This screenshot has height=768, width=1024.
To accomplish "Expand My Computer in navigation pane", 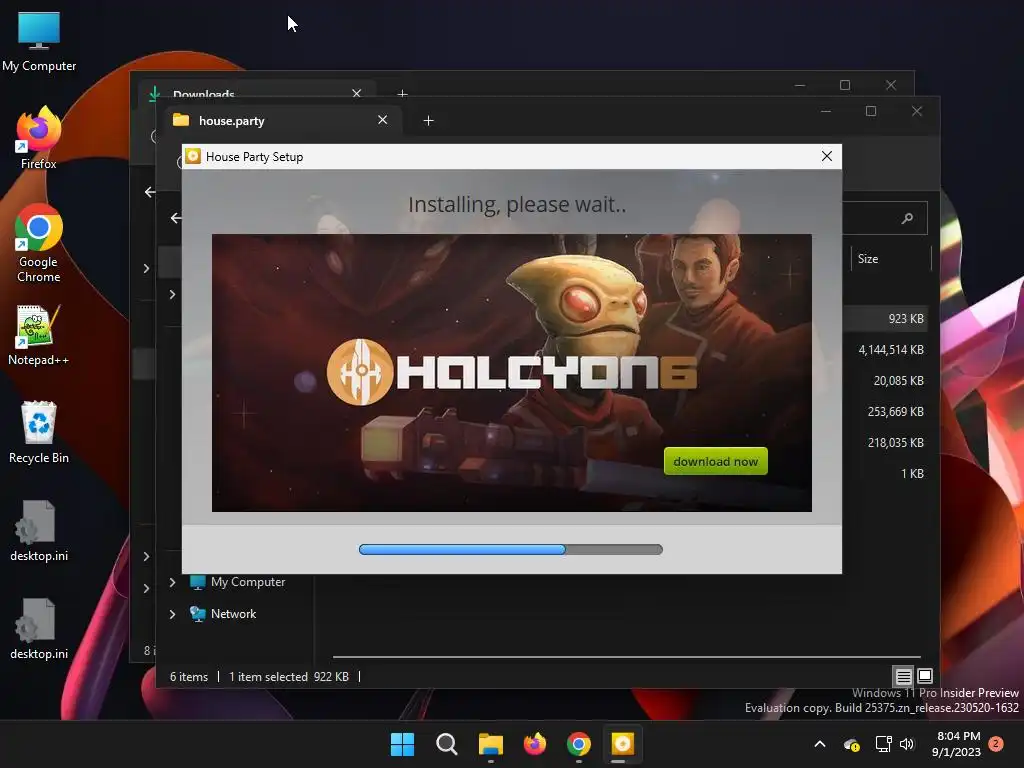I will pos(172,582).
